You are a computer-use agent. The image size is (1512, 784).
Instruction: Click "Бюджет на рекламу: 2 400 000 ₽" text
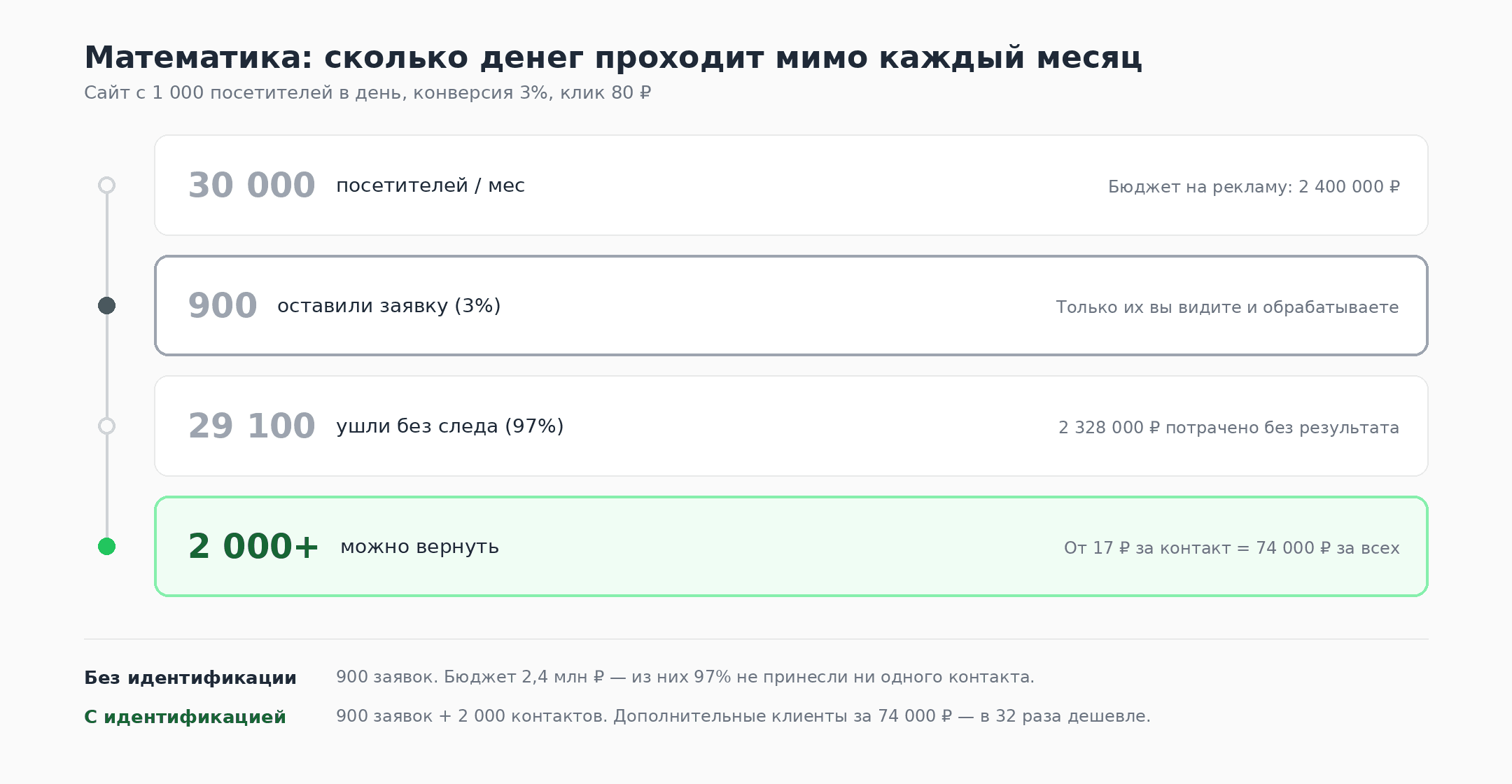[1254, 187]
